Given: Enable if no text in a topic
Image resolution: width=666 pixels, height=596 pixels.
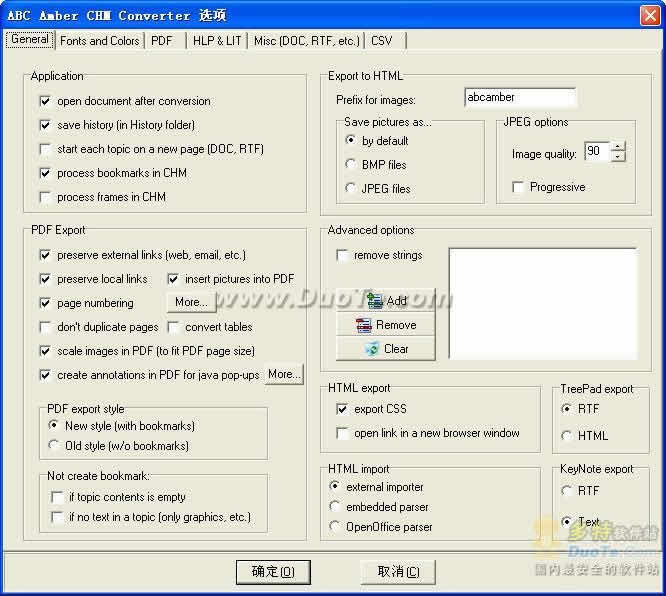Looking at the screenshot, I should [57, 517].
